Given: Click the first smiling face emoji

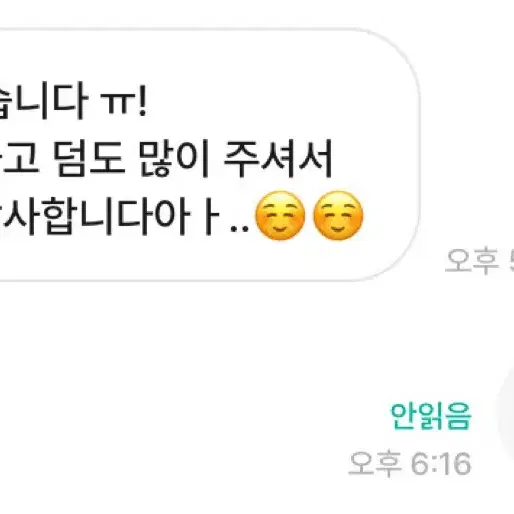Looking at the screenshot, I should 280,216.
